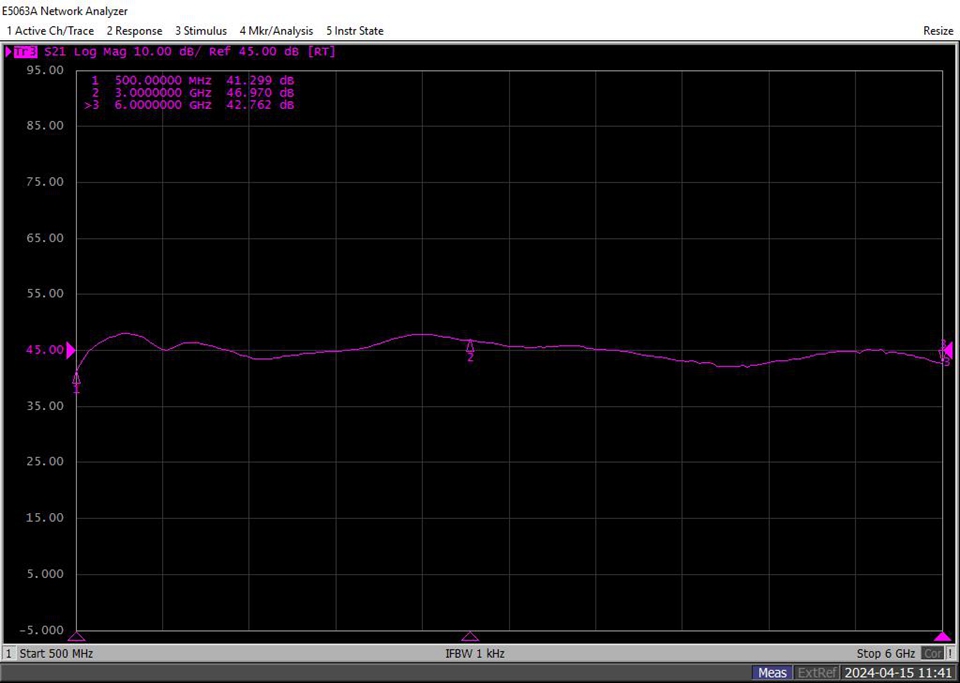Screen dimensions: 960x683
Task: Select marker 2 readout 3.0000000 GHz row
Action: click(193, 93)
